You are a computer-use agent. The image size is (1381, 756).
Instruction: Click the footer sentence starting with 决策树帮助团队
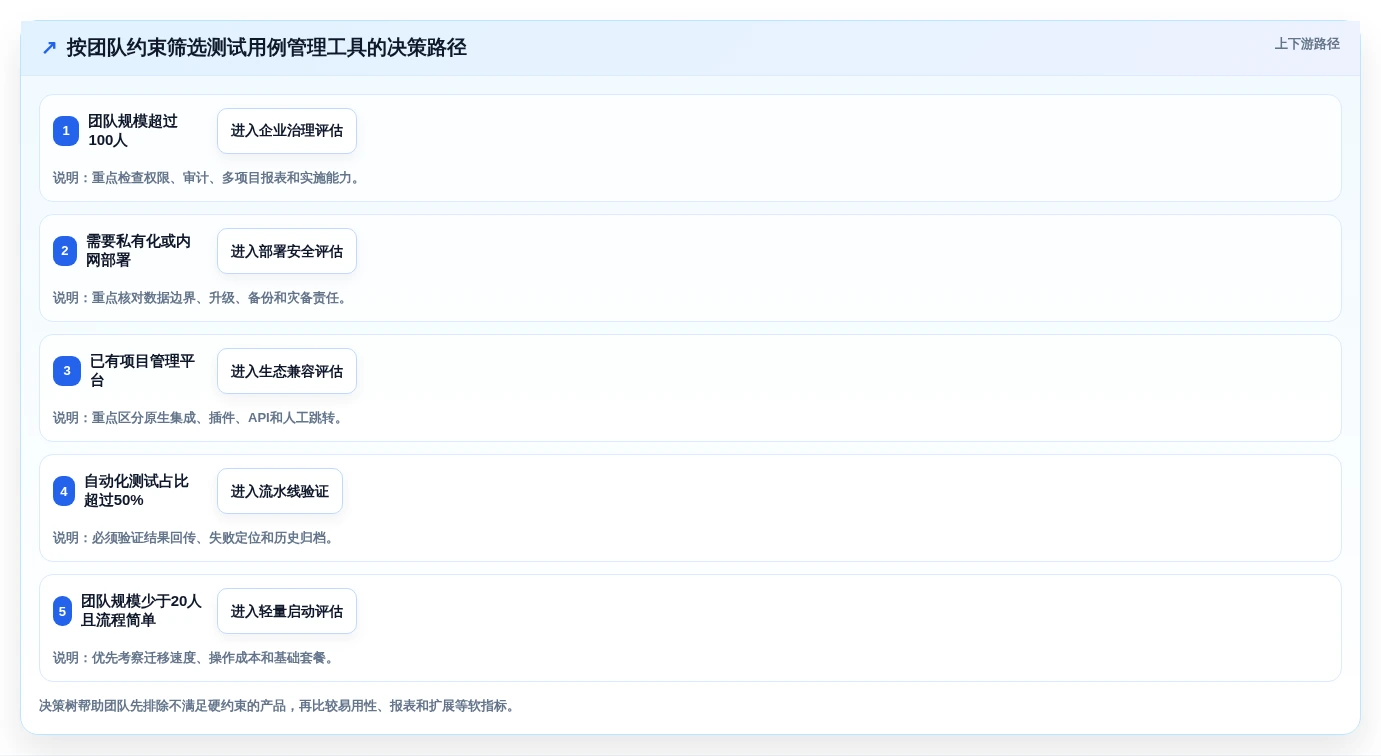(x=279, y=706)
